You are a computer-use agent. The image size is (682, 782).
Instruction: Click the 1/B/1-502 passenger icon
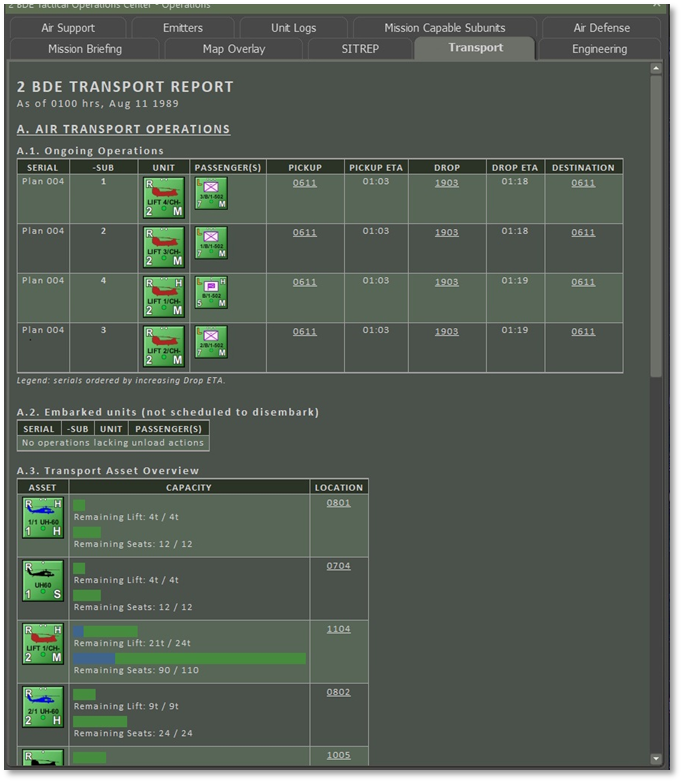click(211, 242)
